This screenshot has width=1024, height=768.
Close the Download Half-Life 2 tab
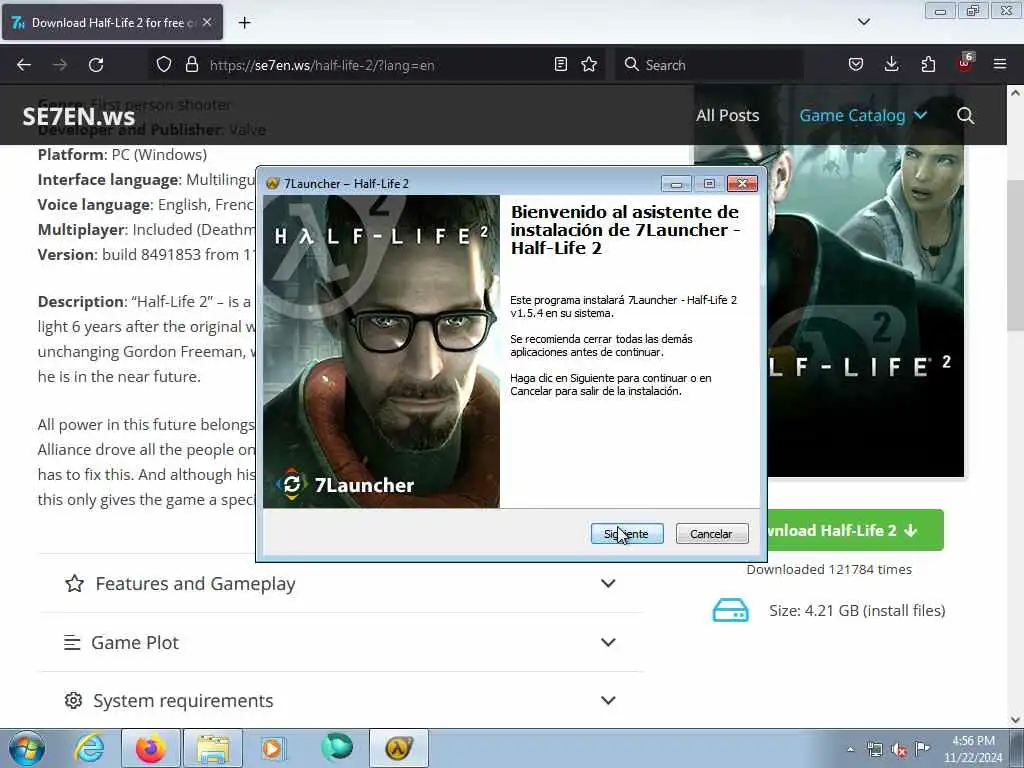click(x=207, y=22)
